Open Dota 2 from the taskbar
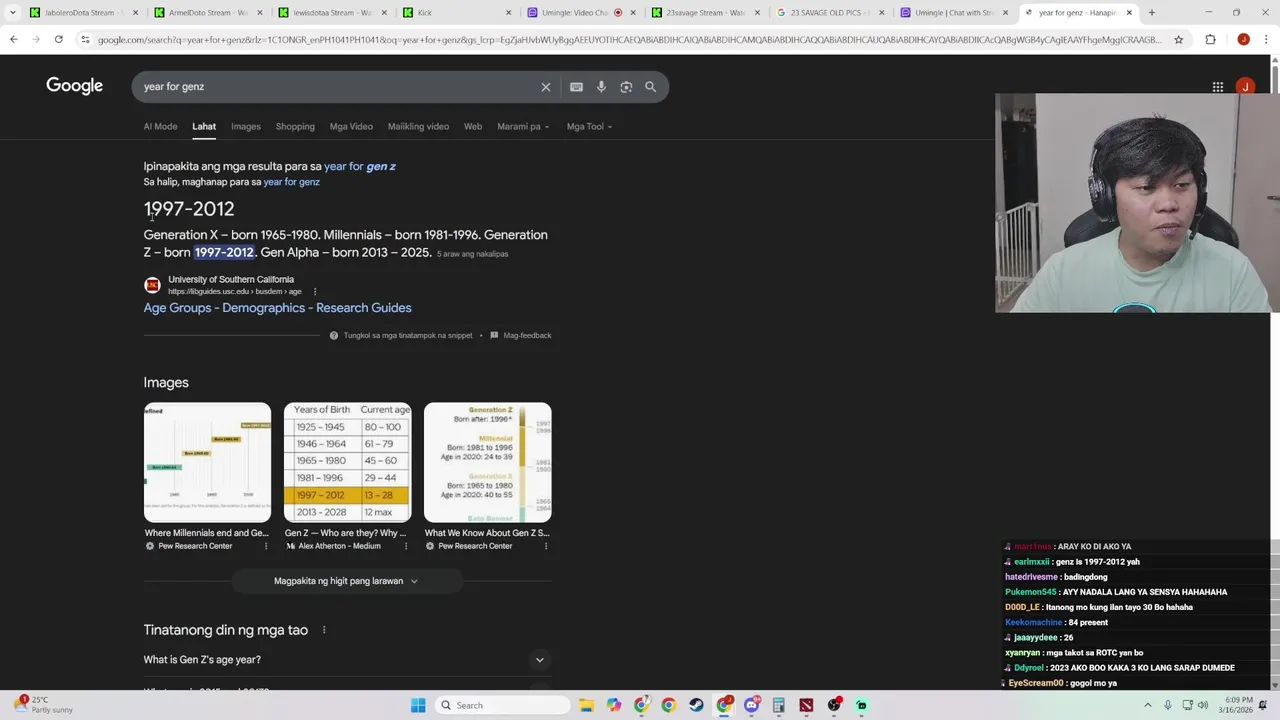 point(806,705)
